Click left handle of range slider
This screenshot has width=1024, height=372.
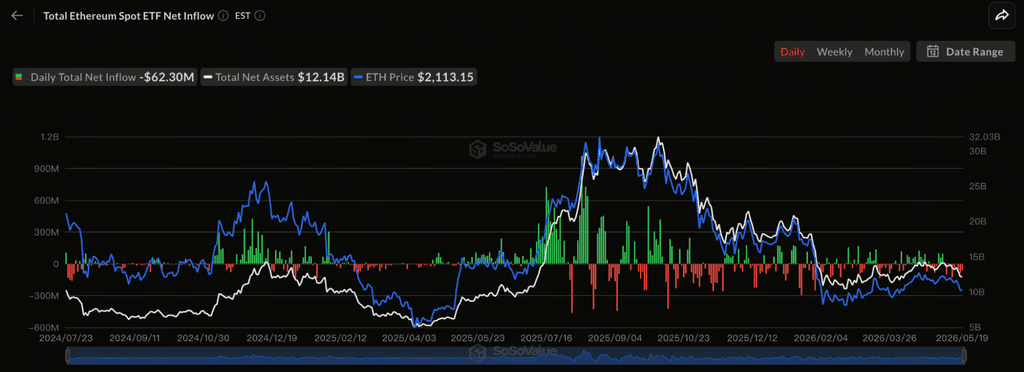click(x=67, y=356)
